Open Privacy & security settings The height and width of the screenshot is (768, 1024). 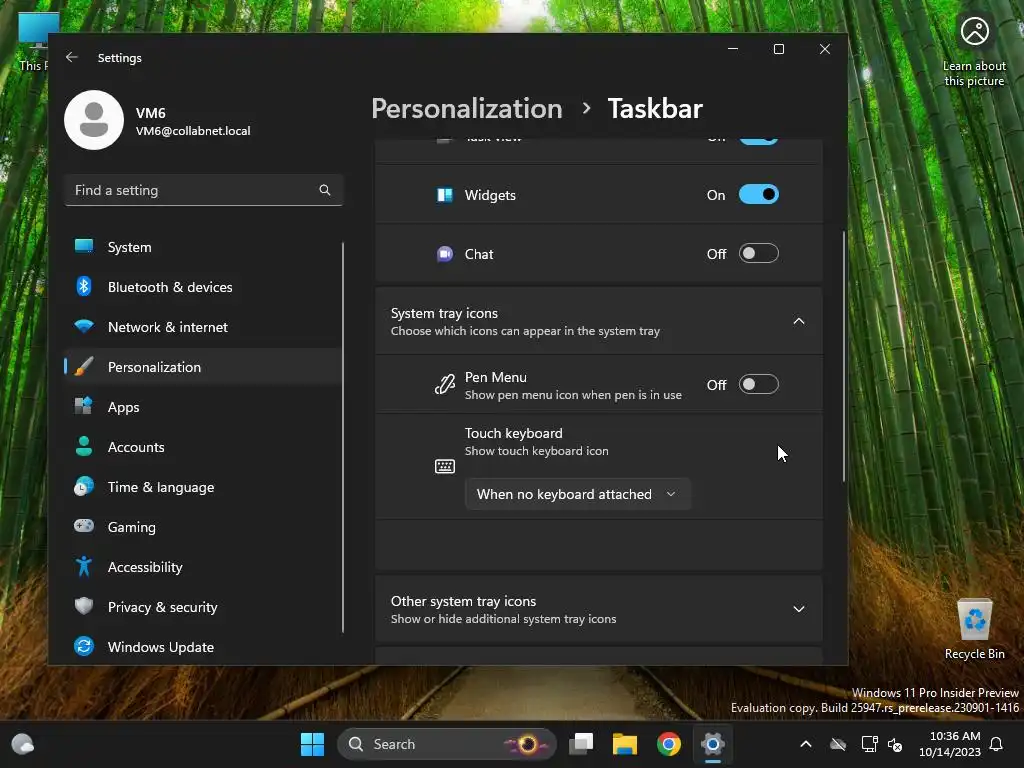203,607
